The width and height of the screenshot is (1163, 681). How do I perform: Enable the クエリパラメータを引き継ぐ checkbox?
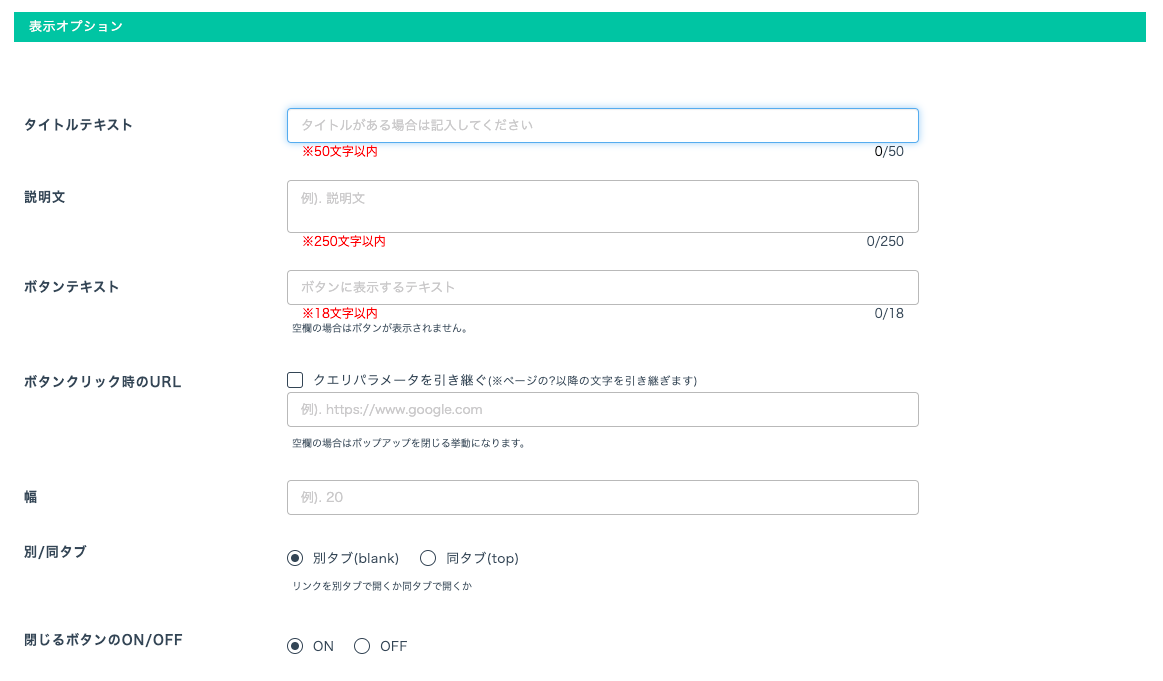click(x=295, y=380)
